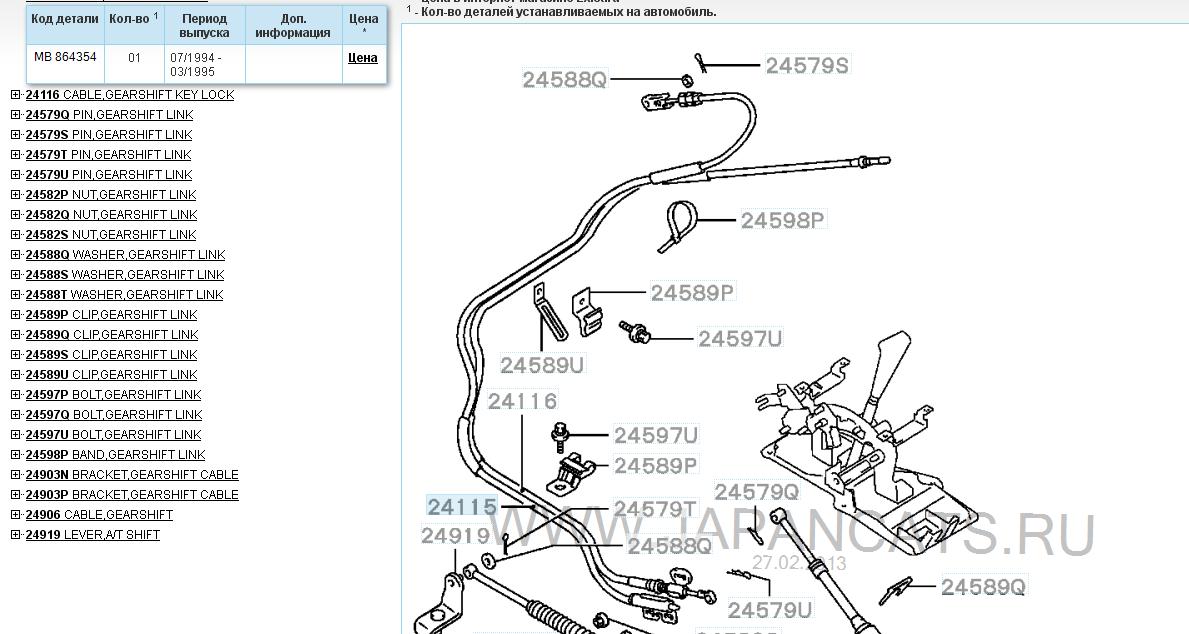Select diagram callout 24919
This screenshot has width=1189, height=634.
(x=456, y=535)
